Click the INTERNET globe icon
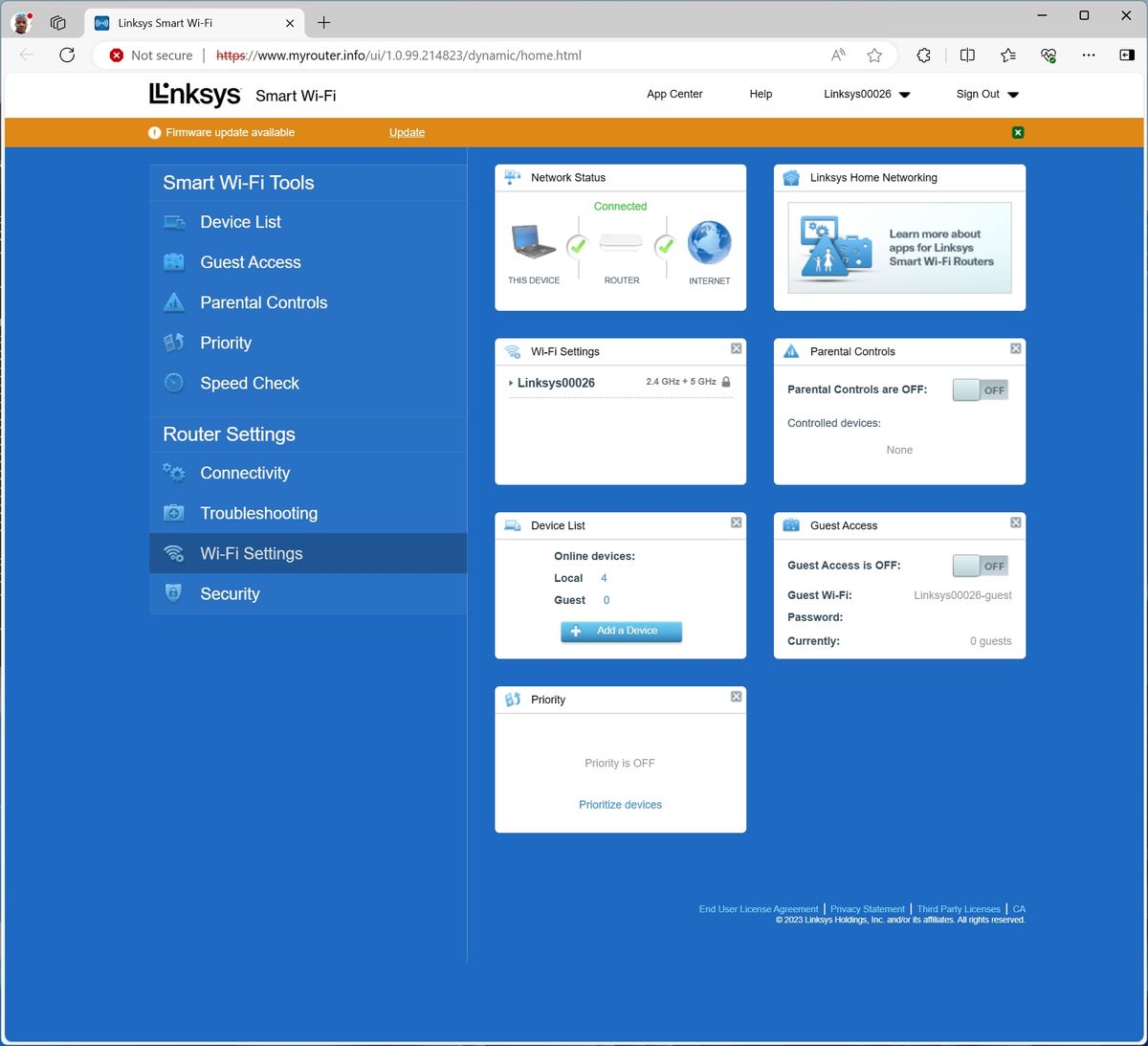The height and width of the screenshot is (1046, 1148). 709,243
